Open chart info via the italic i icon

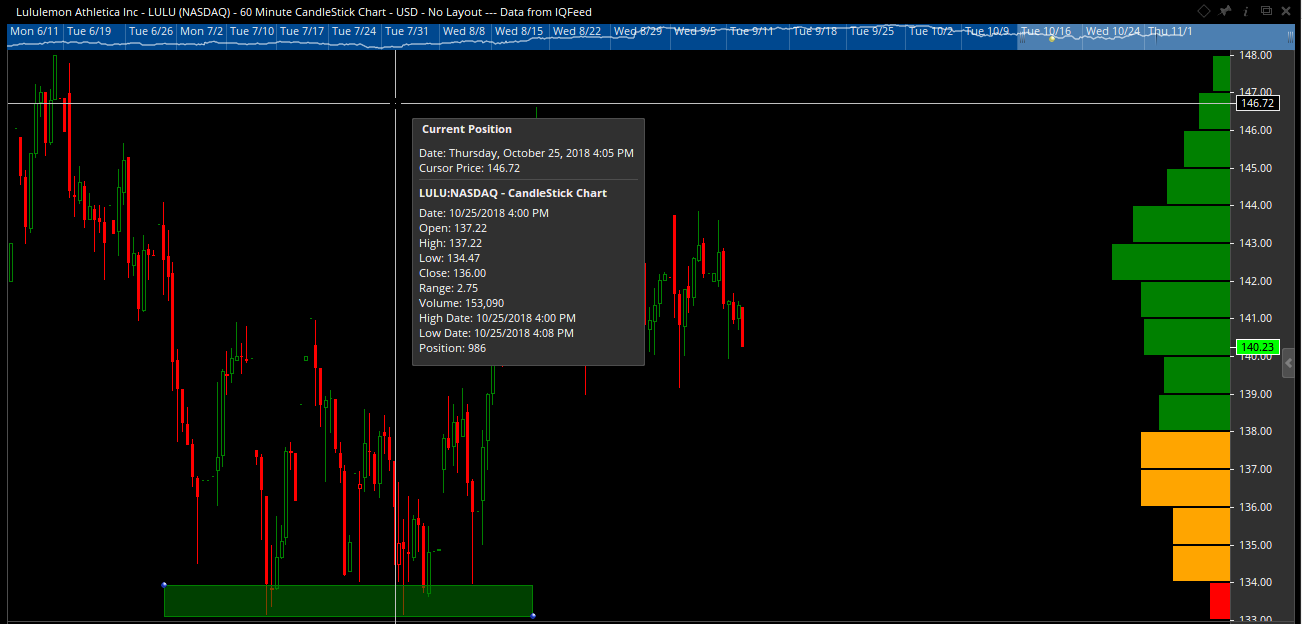[x=1246, y=10]
